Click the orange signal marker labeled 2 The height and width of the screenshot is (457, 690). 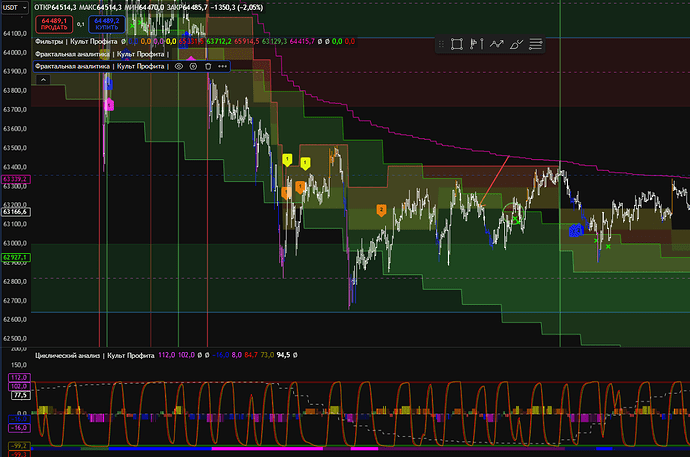pyautogui.click(x=381, y=209)
